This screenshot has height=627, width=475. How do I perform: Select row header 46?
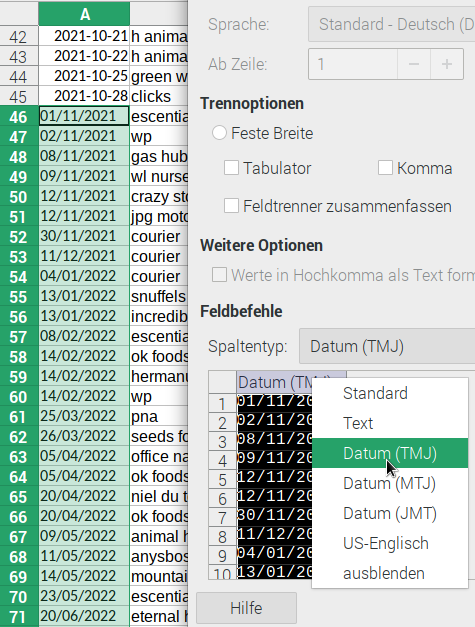[x=19, y=116]
